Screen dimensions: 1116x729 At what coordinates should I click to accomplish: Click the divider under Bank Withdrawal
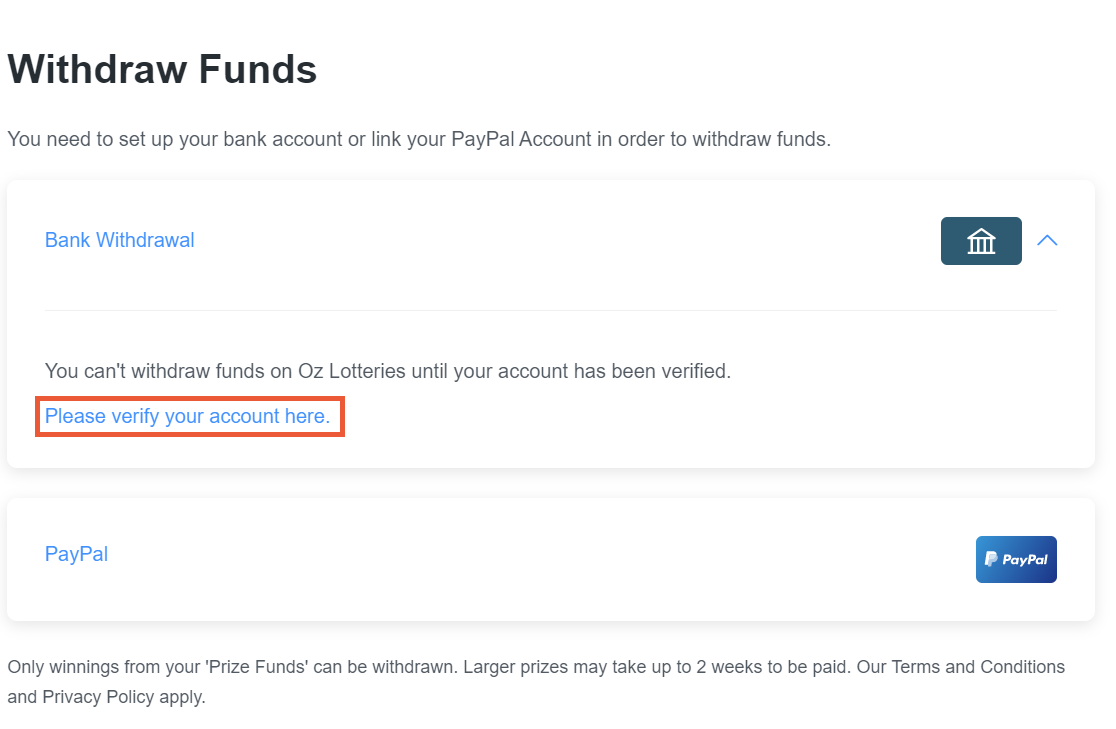[x=551, y=310]
